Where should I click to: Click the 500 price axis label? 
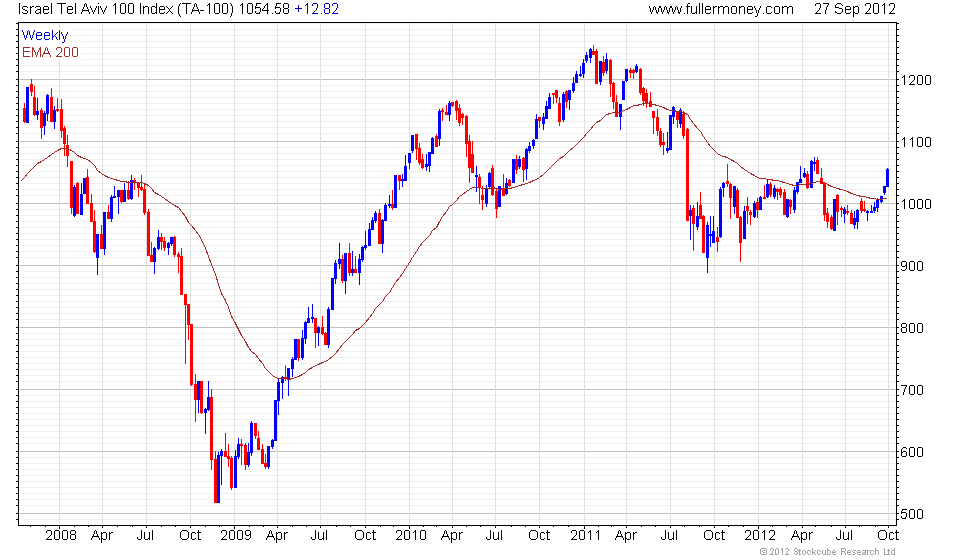click(x=912, y=514)
